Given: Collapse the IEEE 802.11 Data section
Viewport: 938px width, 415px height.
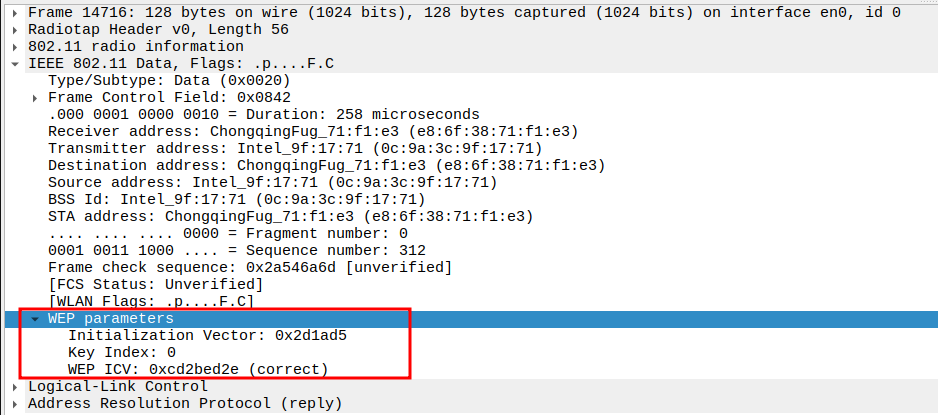Looking at the screenshot, I should [x=16, y=64].
